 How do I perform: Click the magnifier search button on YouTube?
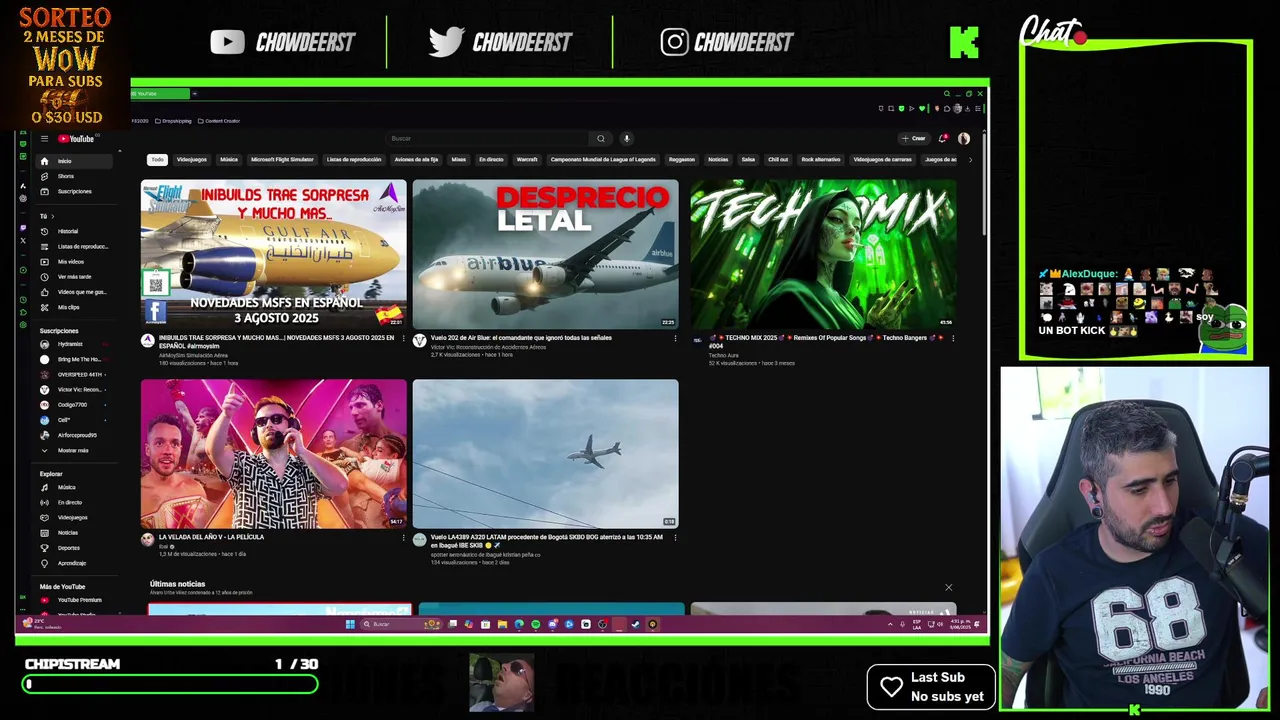click(x=600, y=139)
